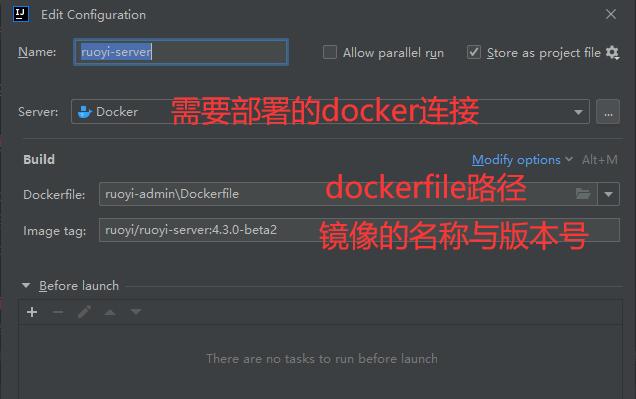Edit selected task using the pencil icon

click(x=84, y=312)
